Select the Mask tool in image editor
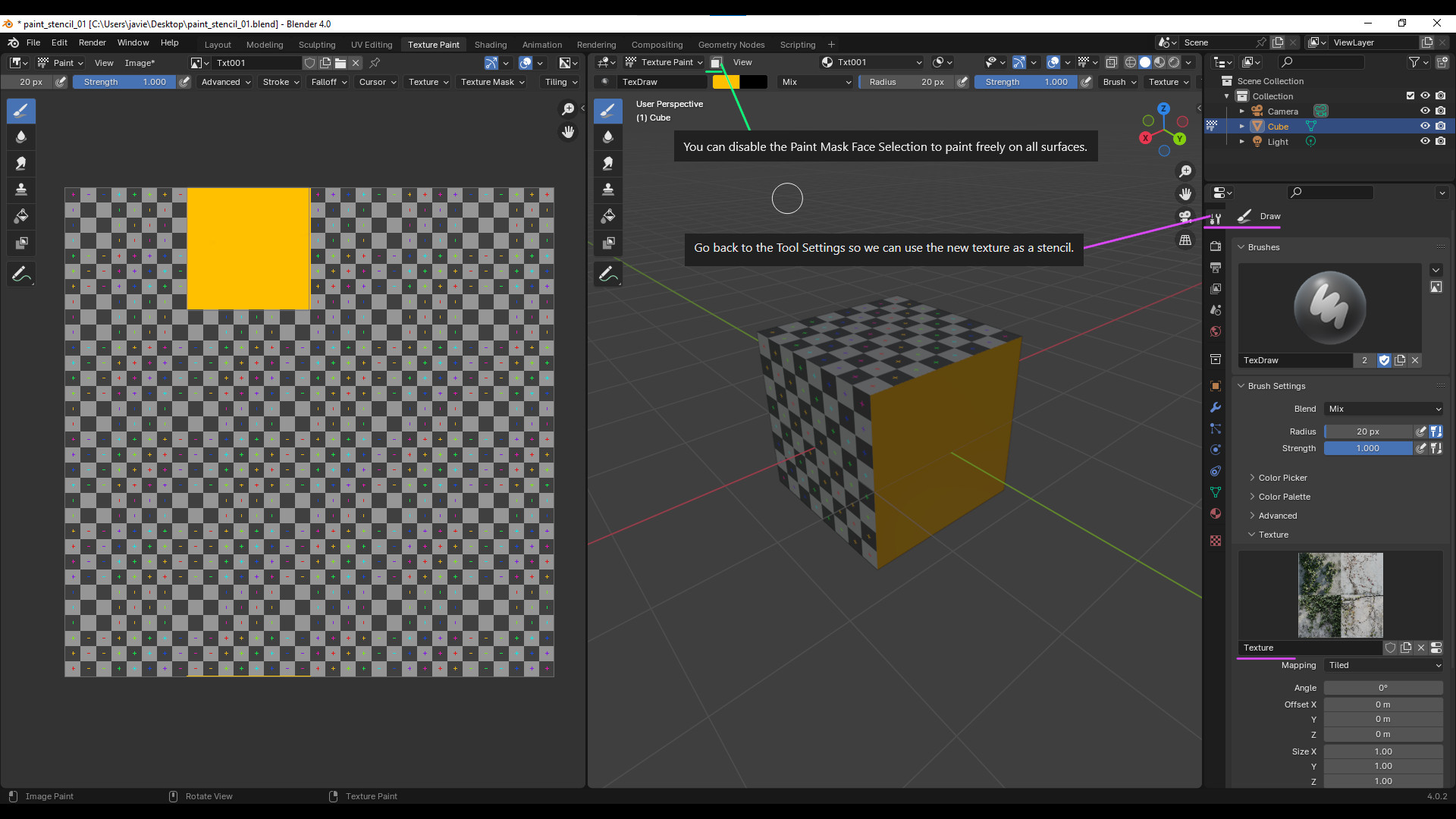Viewport: 1456px width, 819px height. [x=21, y=243]
